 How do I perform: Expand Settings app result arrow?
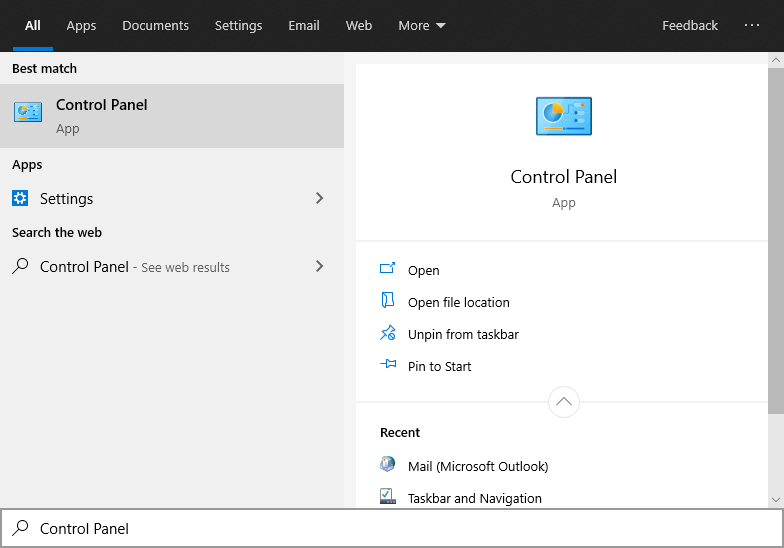tap(320, 198)
